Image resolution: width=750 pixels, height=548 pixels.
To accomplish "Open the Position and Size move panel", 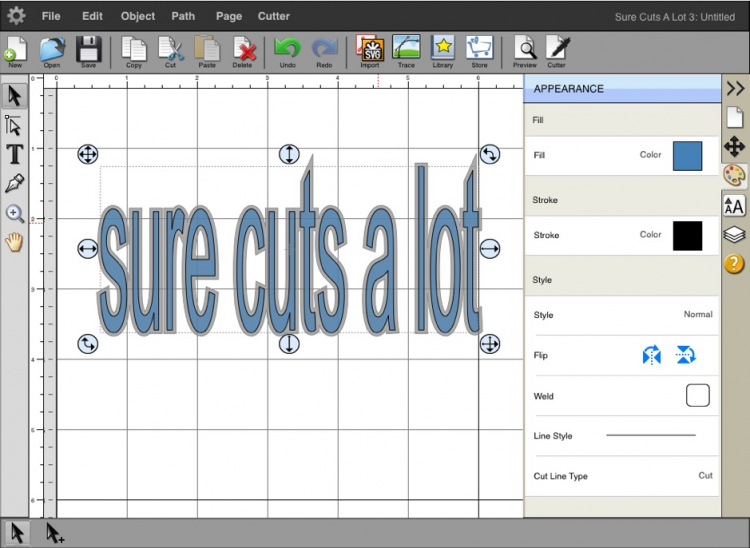I will coord(735,146).
